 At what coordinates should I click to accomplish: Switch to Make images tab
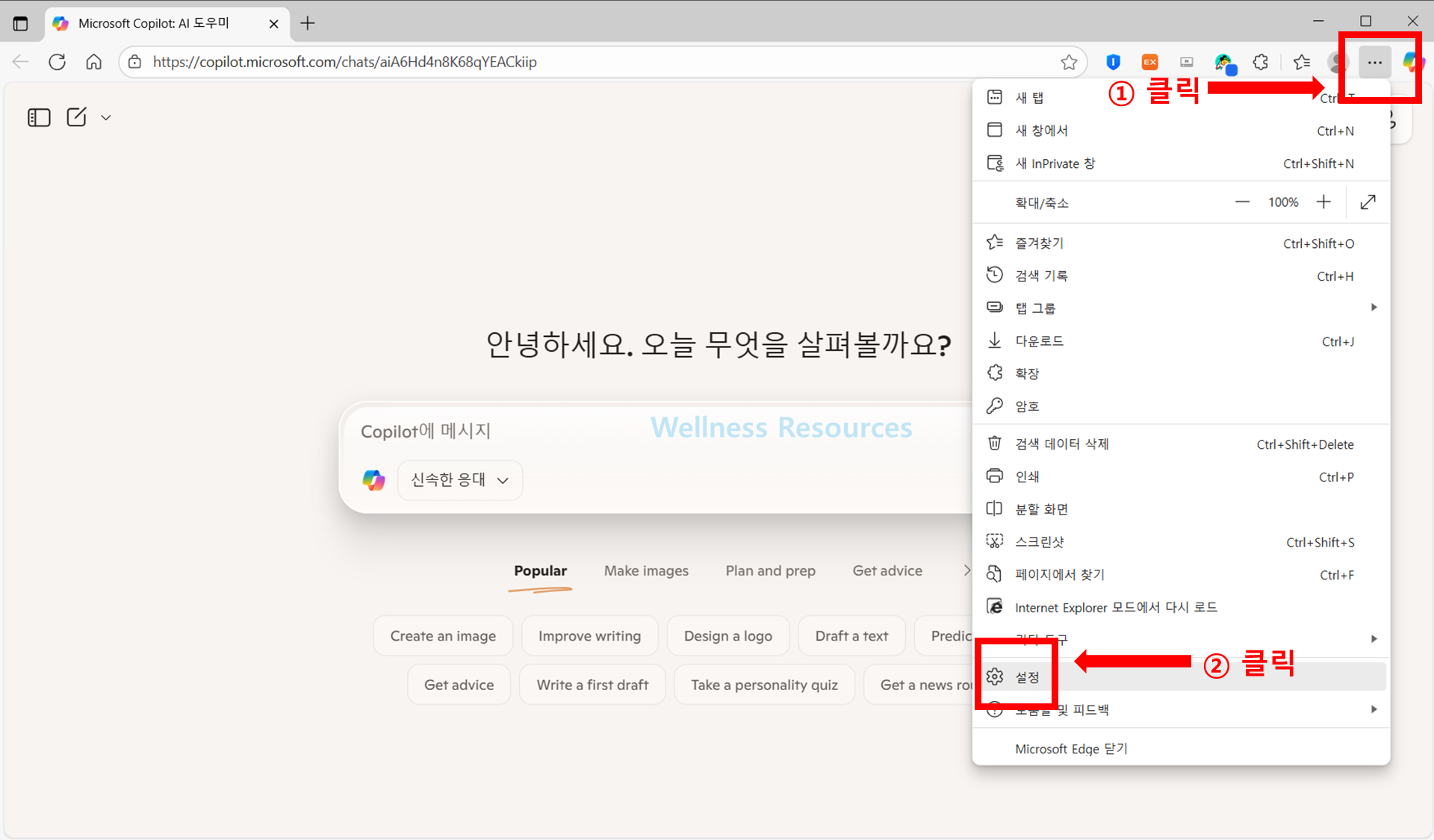tap(646, 570)
